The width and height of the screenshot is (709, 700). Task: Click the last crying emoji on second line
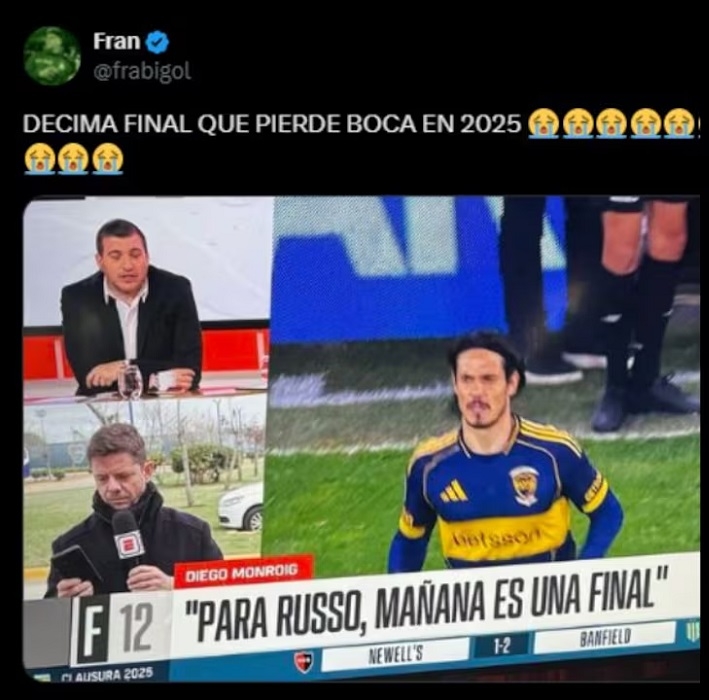(108, 159)
